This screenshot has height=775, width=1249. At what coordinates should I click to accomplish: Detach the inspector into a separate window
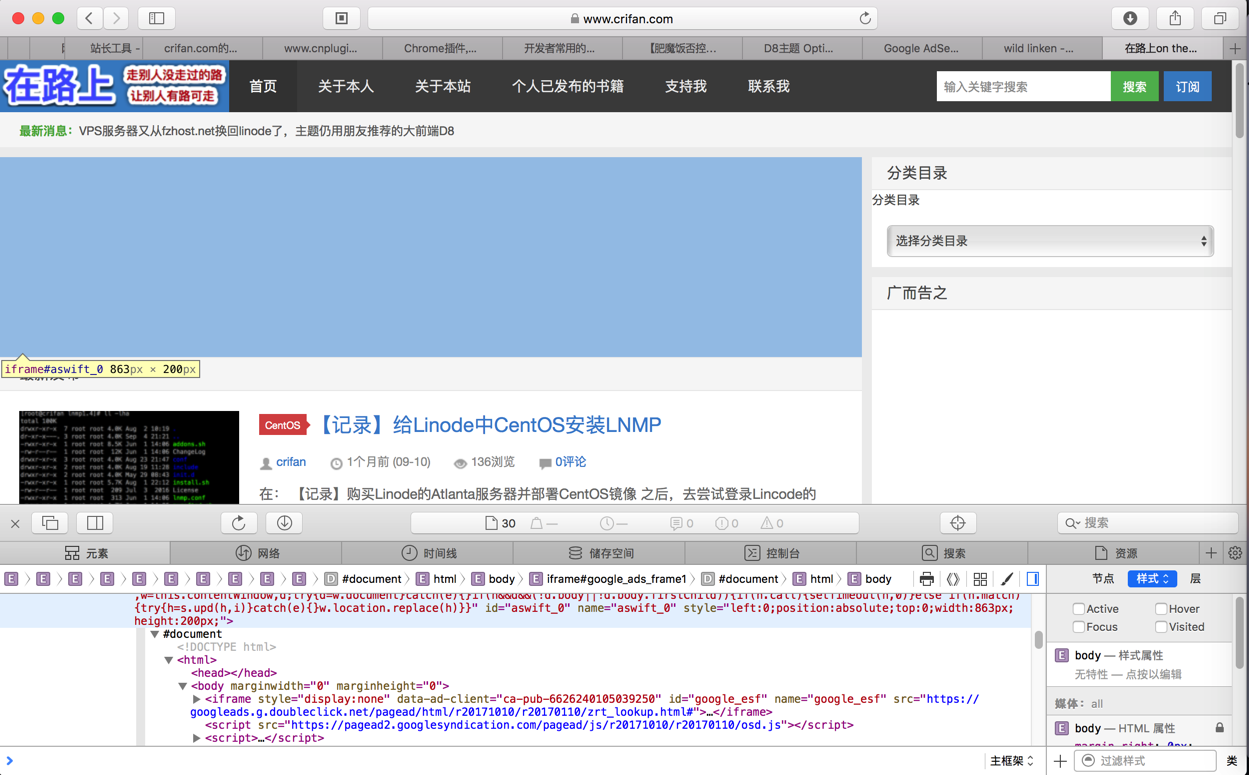[x=50, y=523]
